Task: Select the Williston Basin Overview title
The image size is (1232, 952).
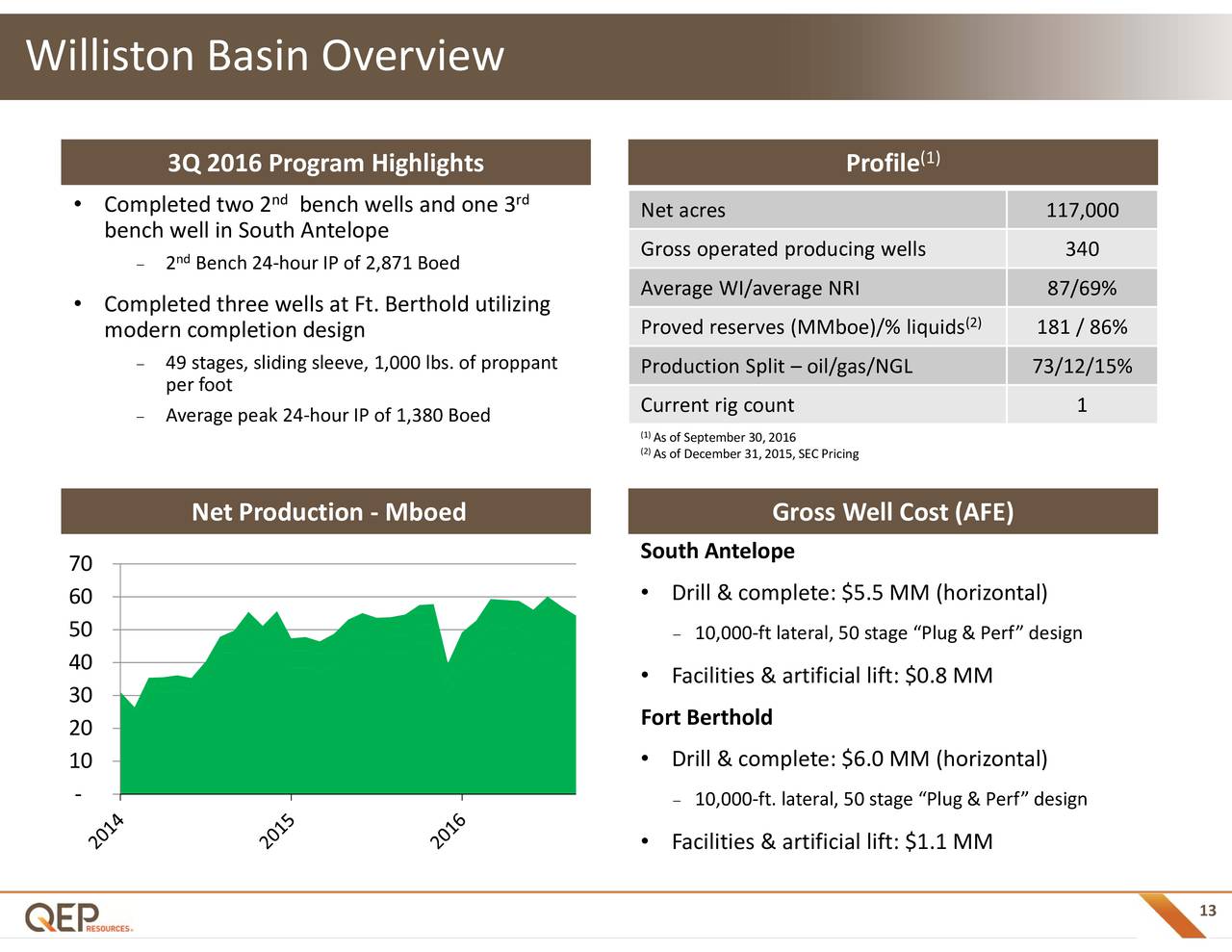Action: pos(265,56)
